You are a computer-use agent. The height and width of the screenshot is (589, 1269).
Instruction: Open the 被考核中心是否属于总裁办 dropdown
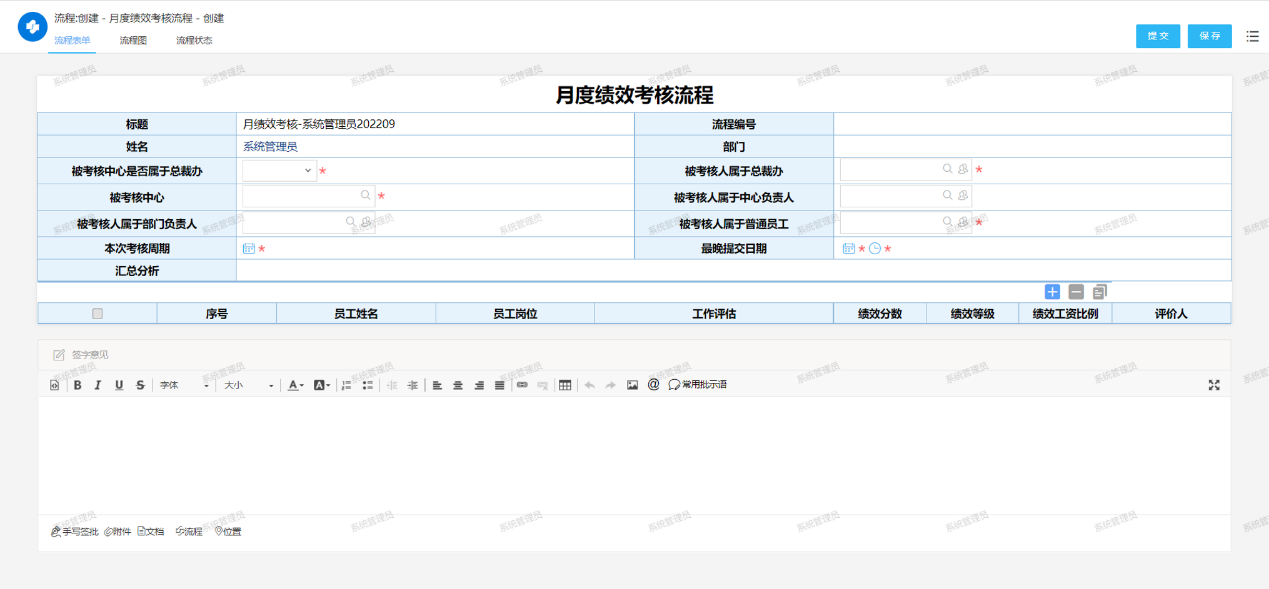(279, 171)
